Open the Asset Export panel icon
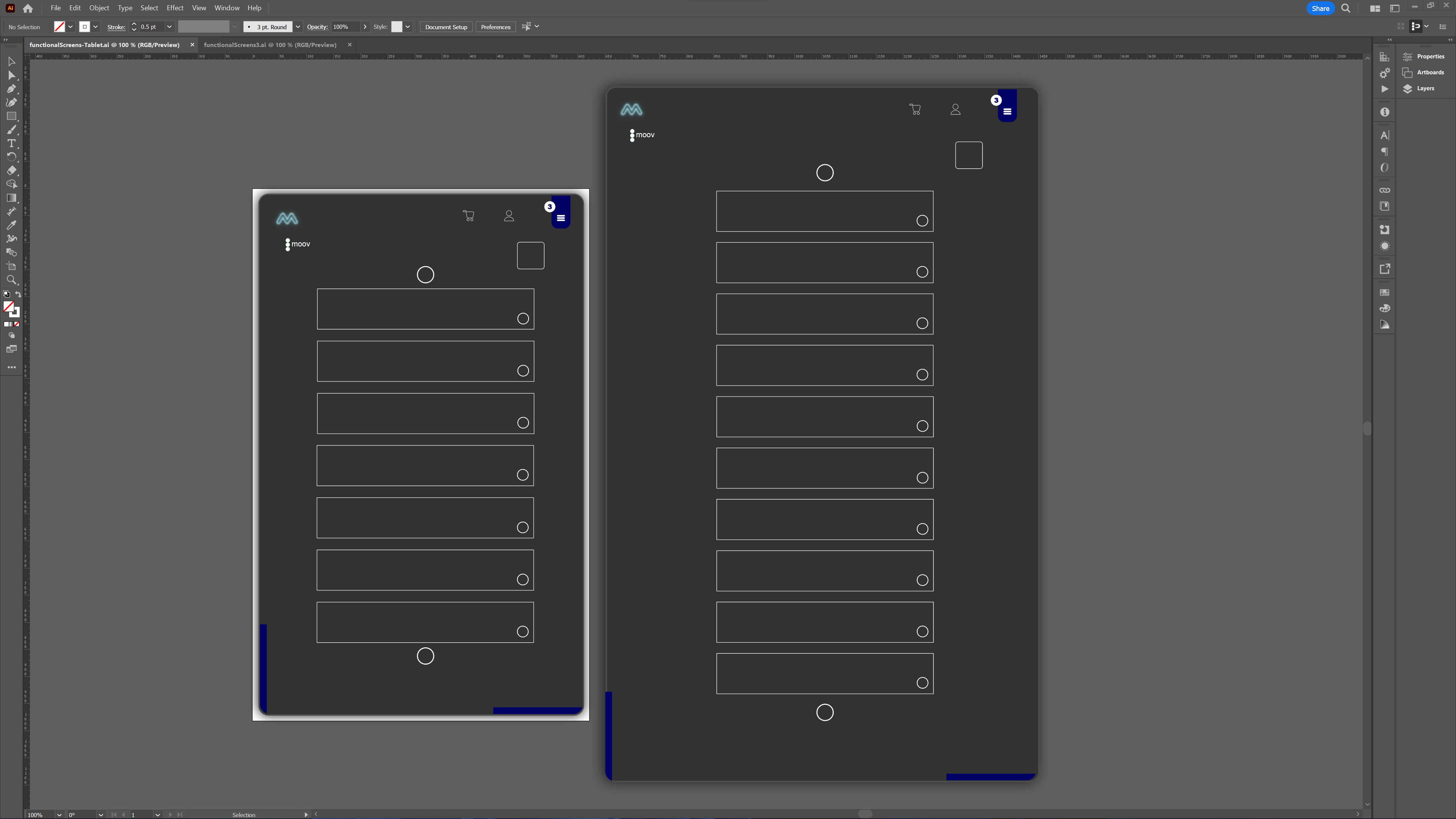Screen dimensions: 1456x819 [1384, 269]
